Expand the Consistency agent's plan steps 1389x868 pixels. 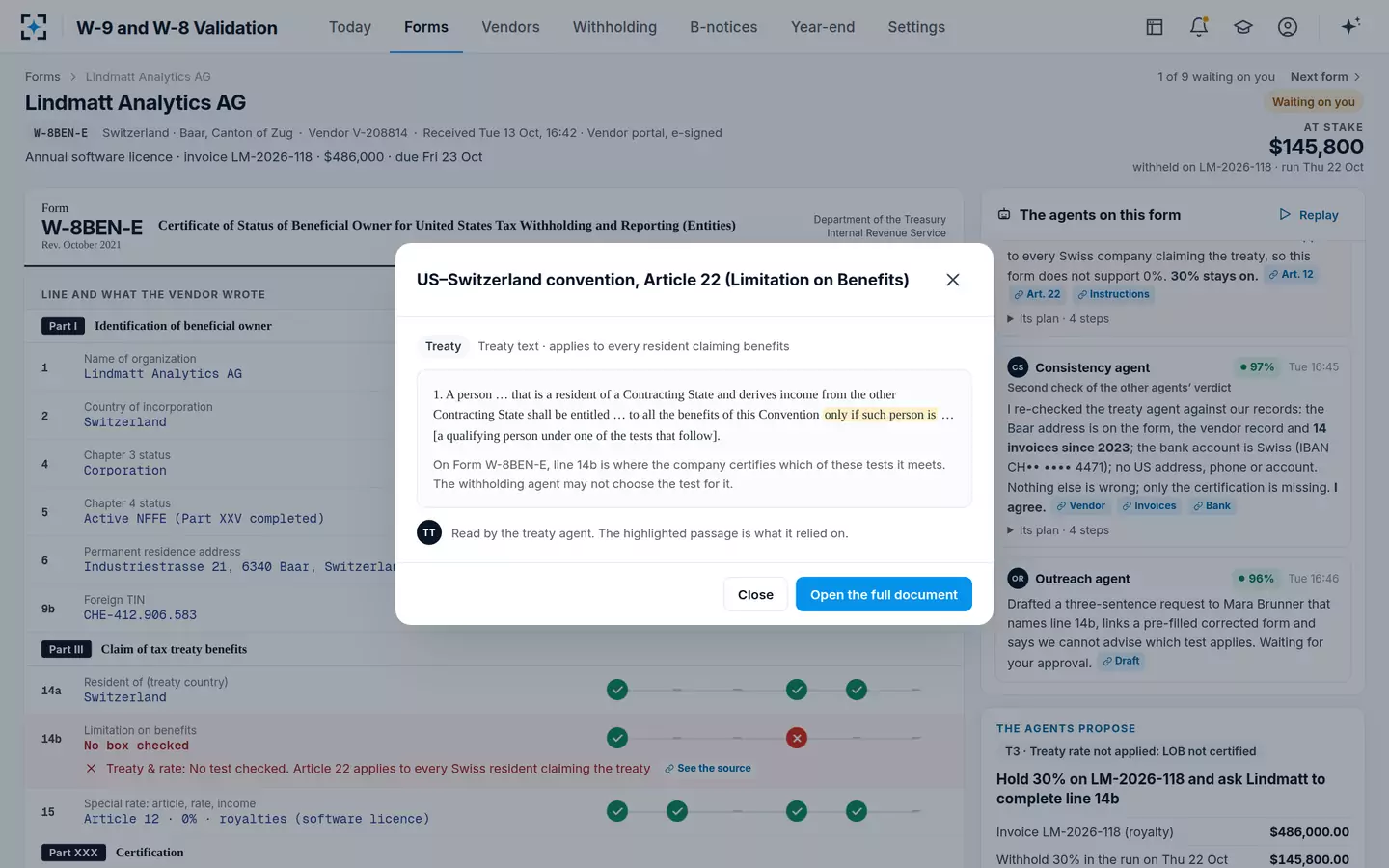click(x=1058, y=530)
